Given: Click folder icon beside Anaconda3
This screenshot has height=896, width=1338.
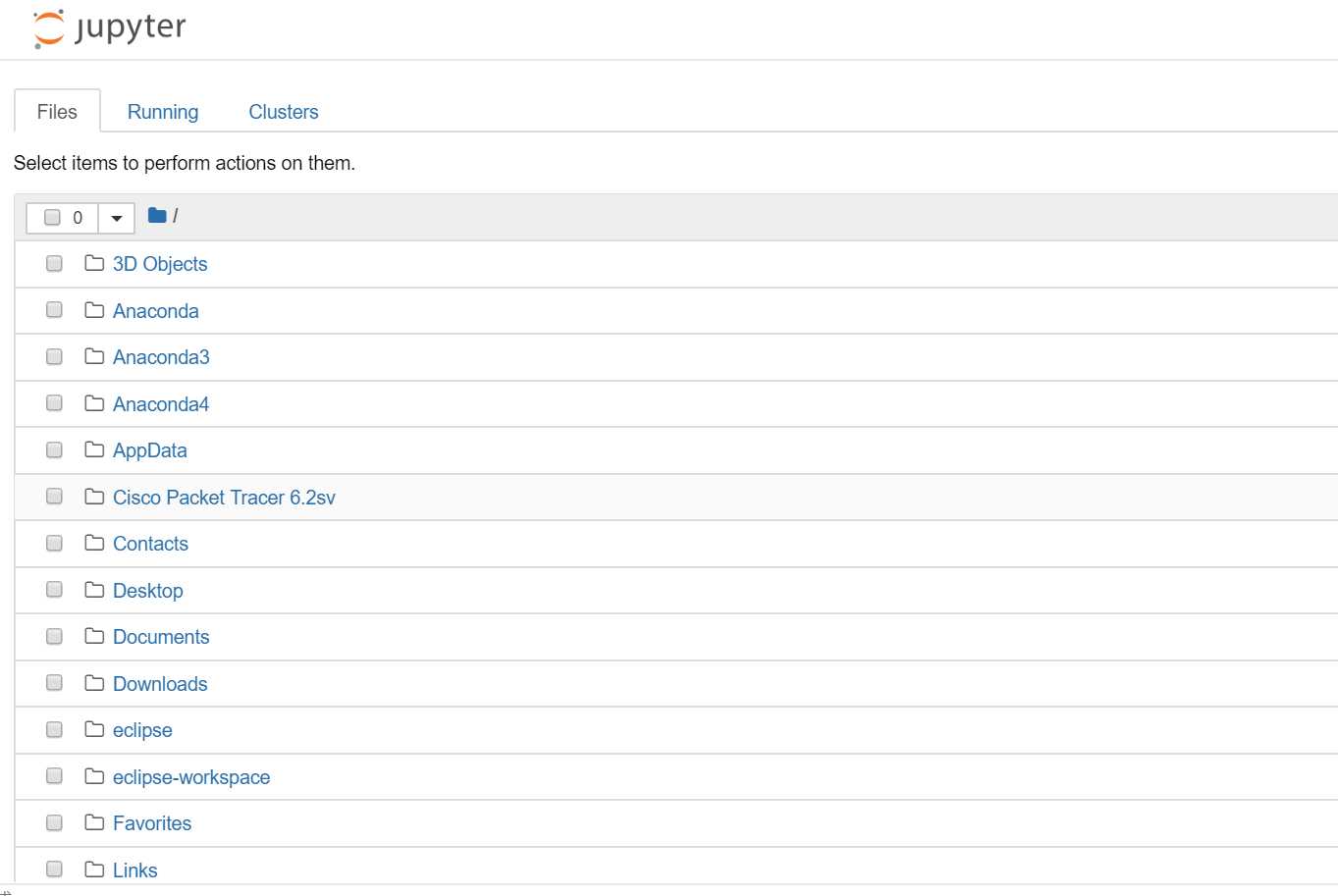Looking at the screenshot, I should click(94, 356).
